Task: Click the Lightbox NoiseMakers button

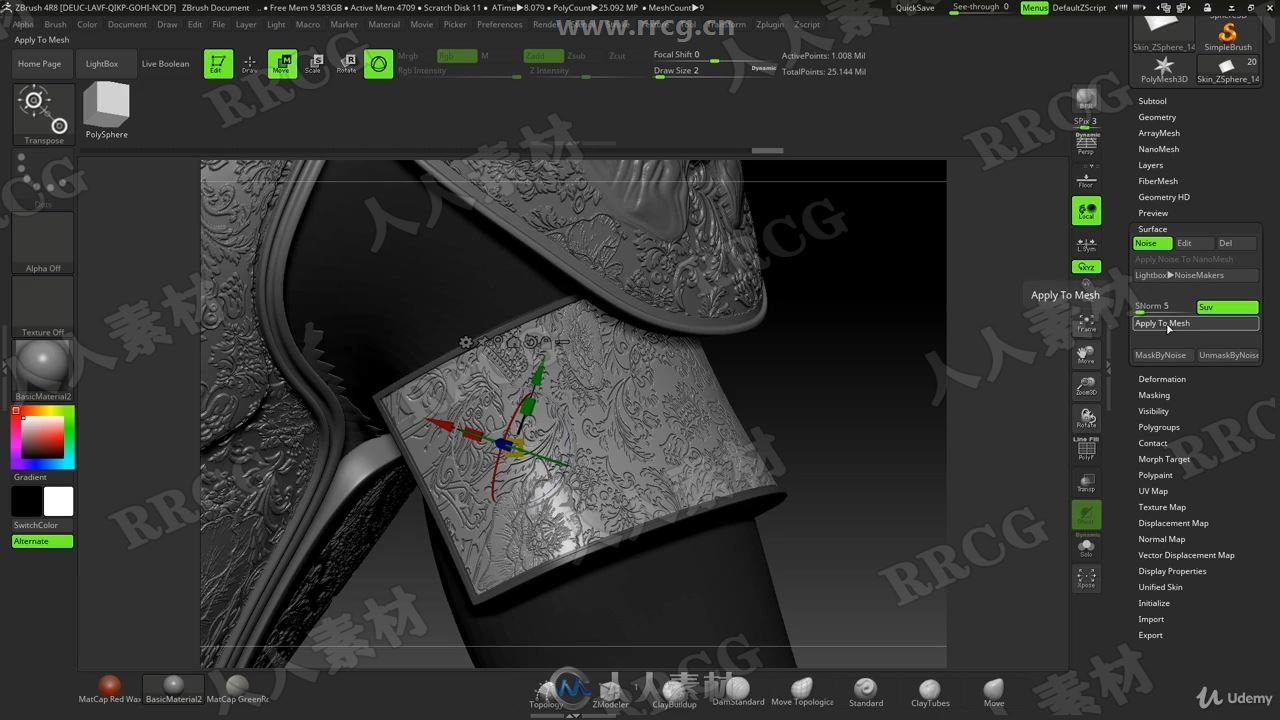Action: point(1195,275)
